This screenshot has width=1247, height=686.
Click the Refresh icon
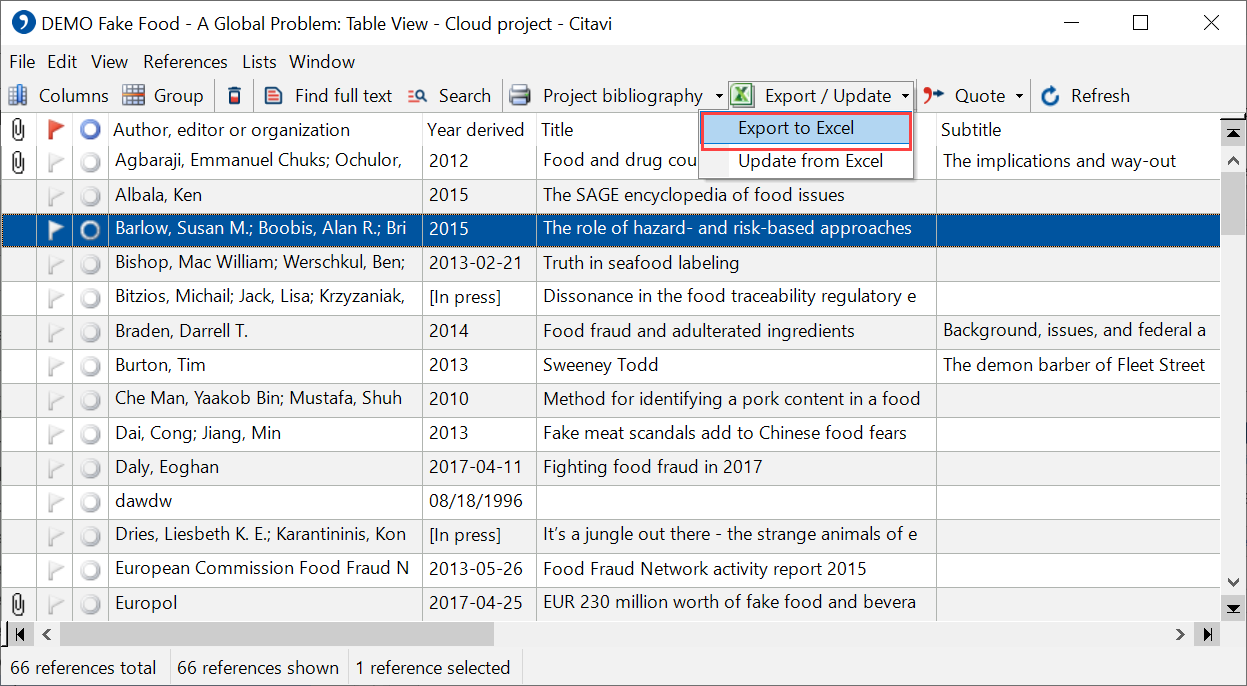[x=1050, y=96]
